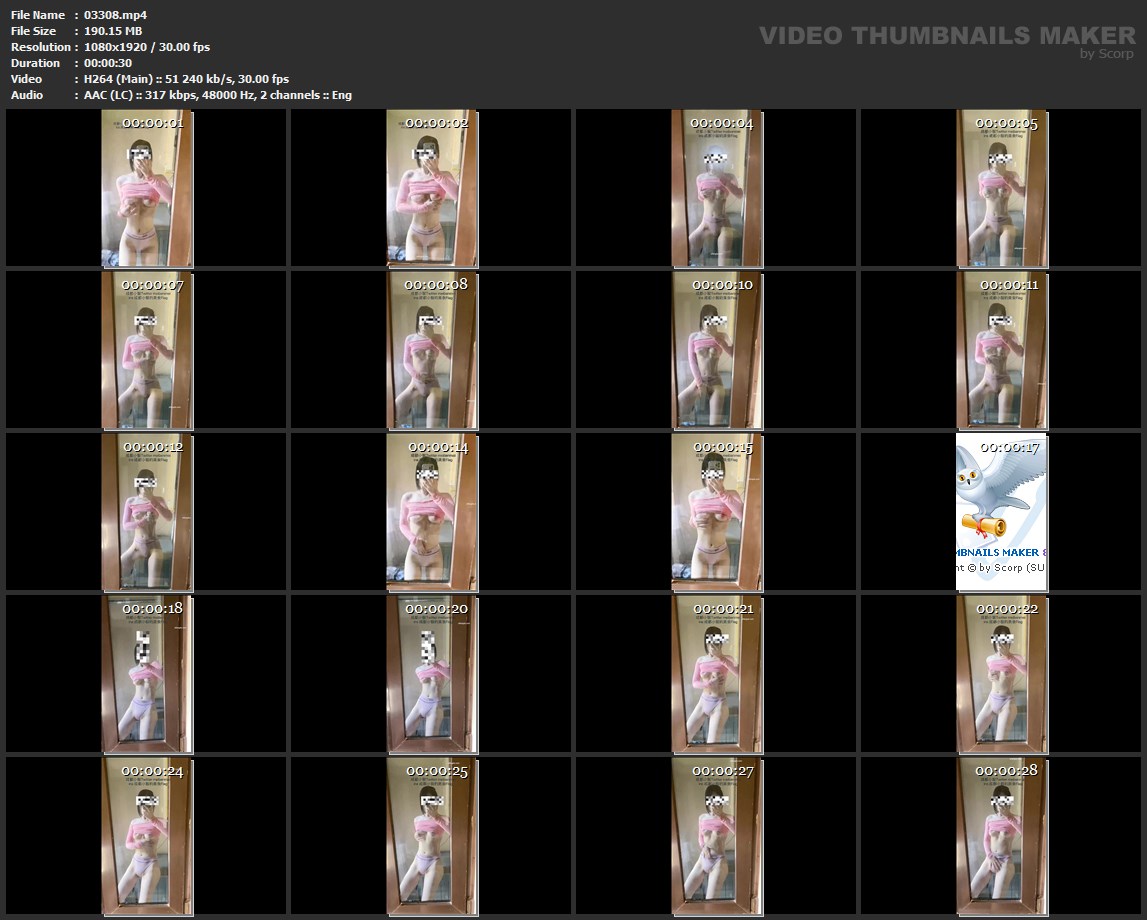Open the frame at 00:00:11
Viewport: 1147px width, 920px height.
click(1002, 350)
